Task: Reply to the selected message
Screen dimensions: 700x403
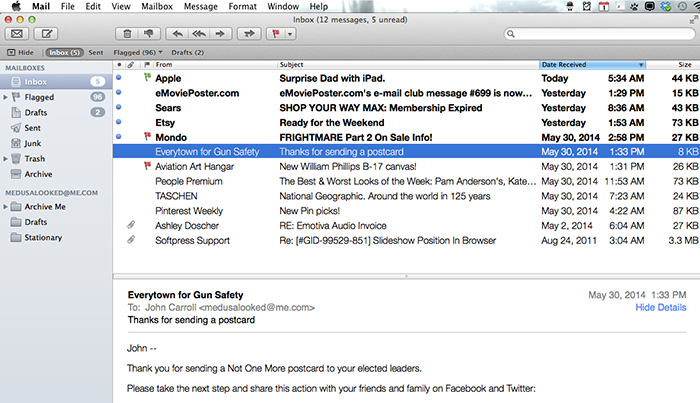Action: [x=177, y=33]
